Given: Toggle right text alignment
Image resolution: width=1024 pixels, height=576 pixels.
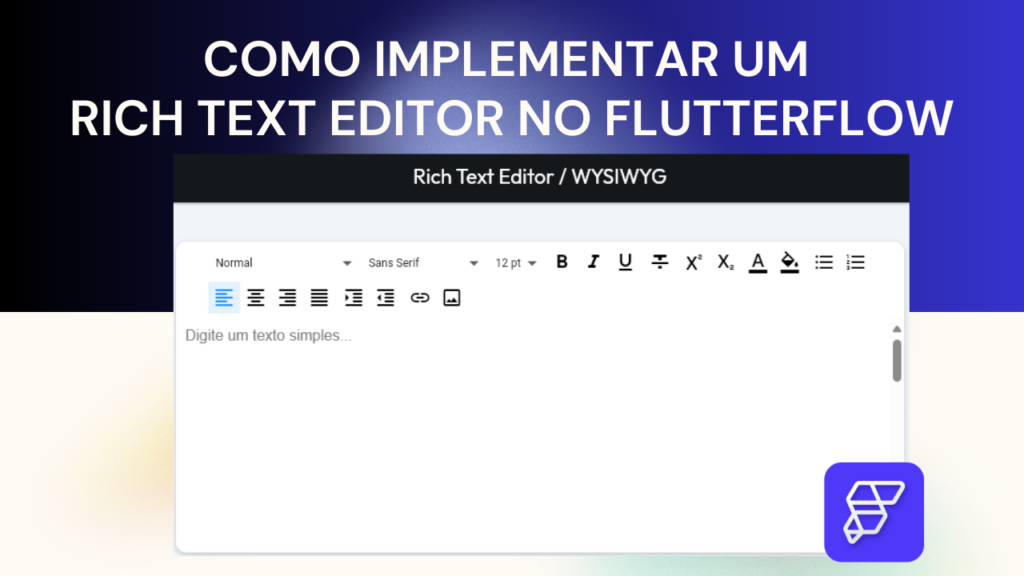Looking at the screenshot, I should click(287, 297).
